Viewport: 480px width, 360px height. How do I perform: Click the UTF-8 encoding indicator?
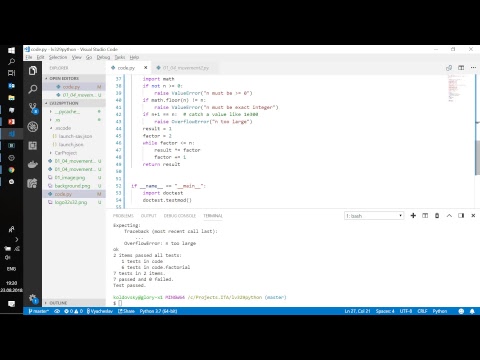(x=406, y=311)
